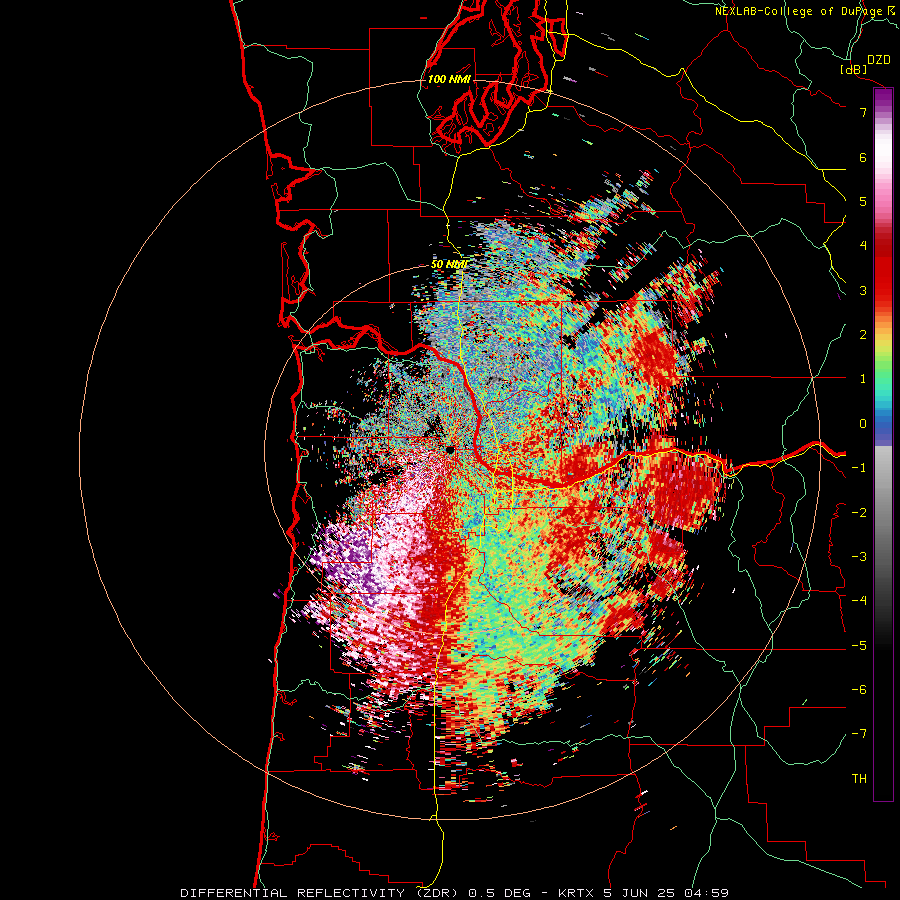The height and width of the screenshot is (900, 900).
Task: Select the -4 value on the scale
Action: coord(859,601)
